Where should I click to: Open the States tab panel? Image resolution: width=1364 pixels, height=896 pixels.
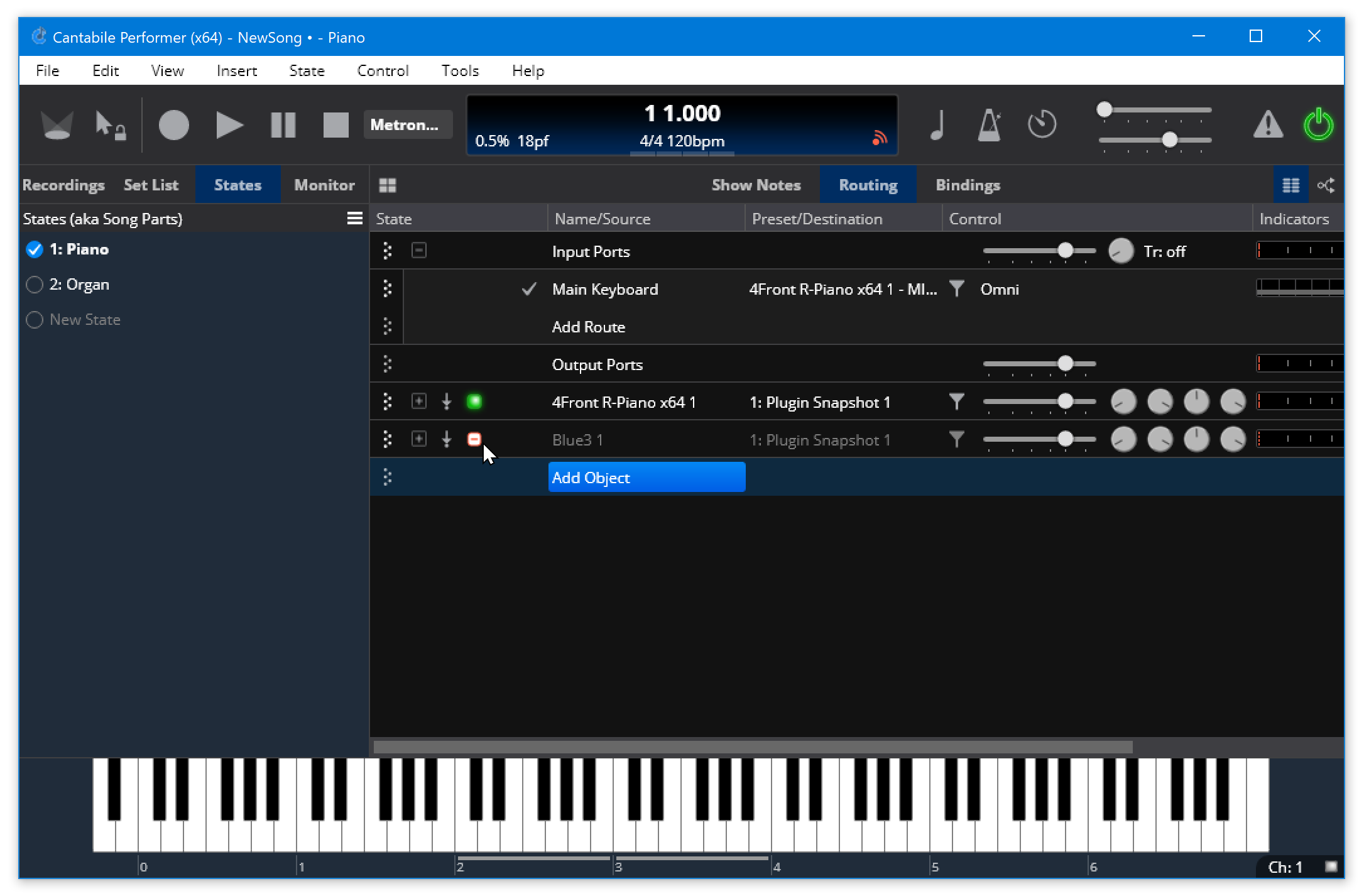click(x=238, y=184)
